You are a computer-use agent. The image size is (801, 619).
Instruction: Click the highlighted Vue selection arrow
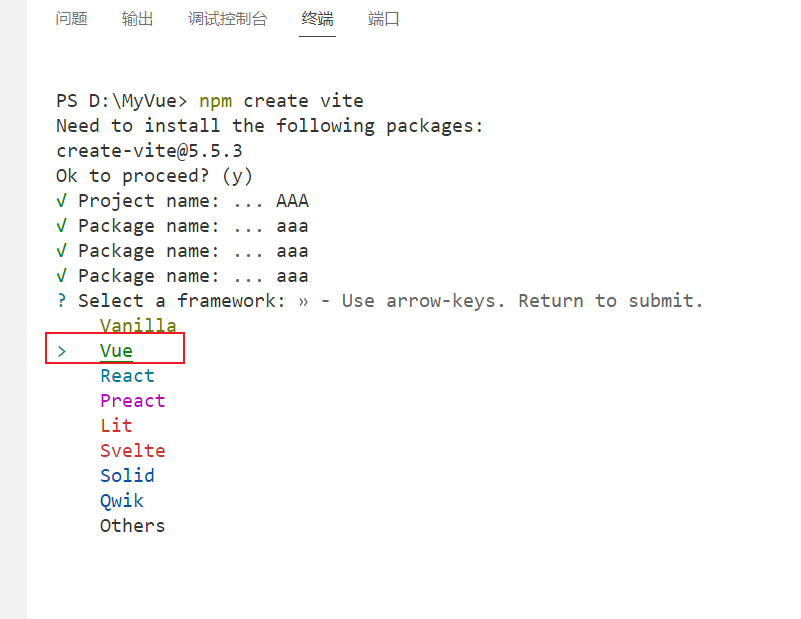[62, 350]
